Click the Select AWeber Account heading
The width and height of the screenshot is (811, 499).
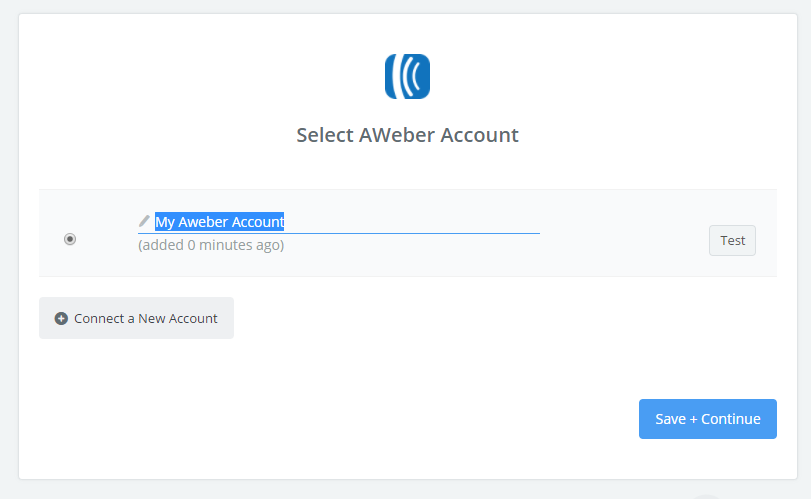click(407, 135)
